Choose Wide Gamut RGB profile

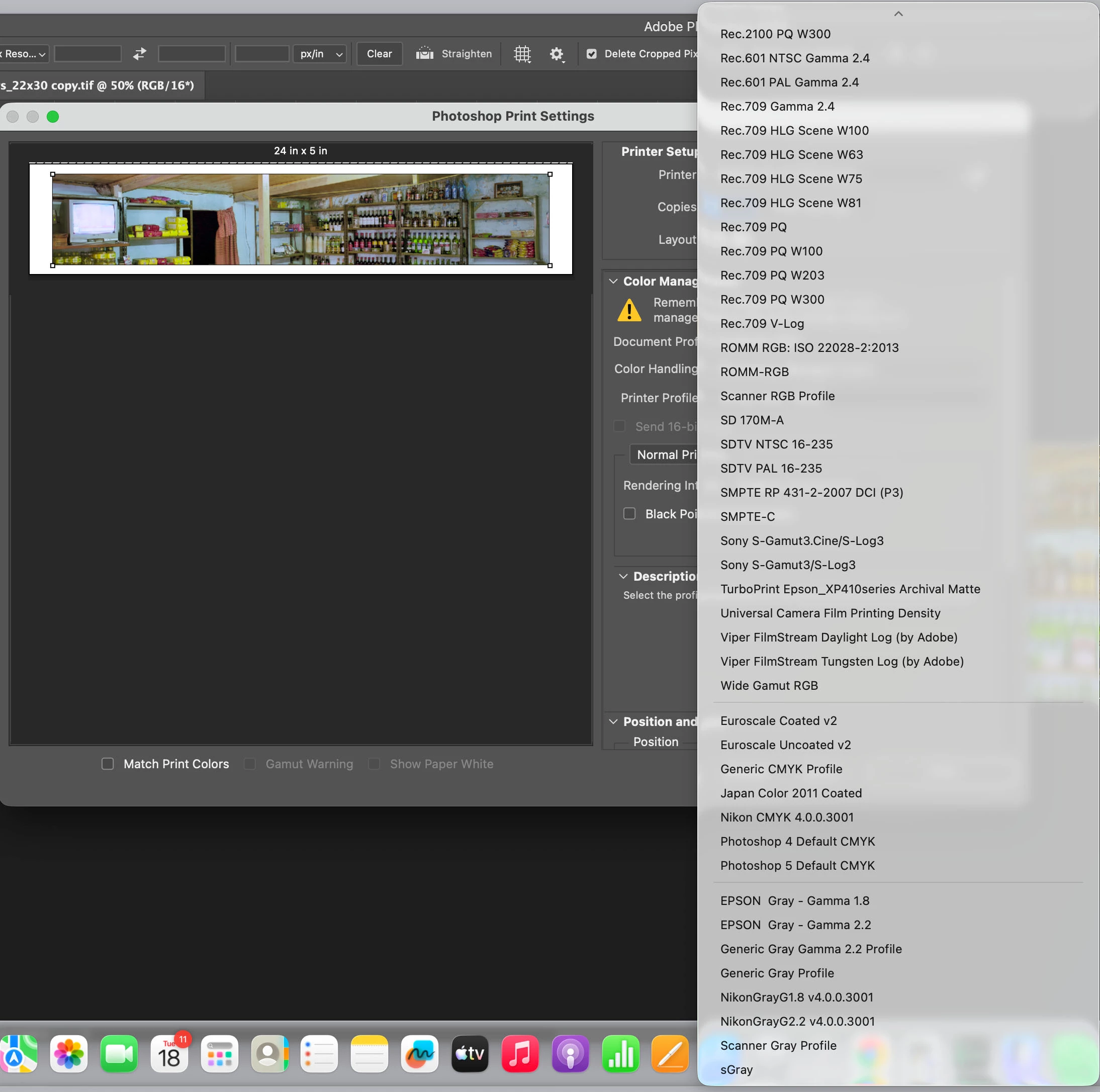769,685
